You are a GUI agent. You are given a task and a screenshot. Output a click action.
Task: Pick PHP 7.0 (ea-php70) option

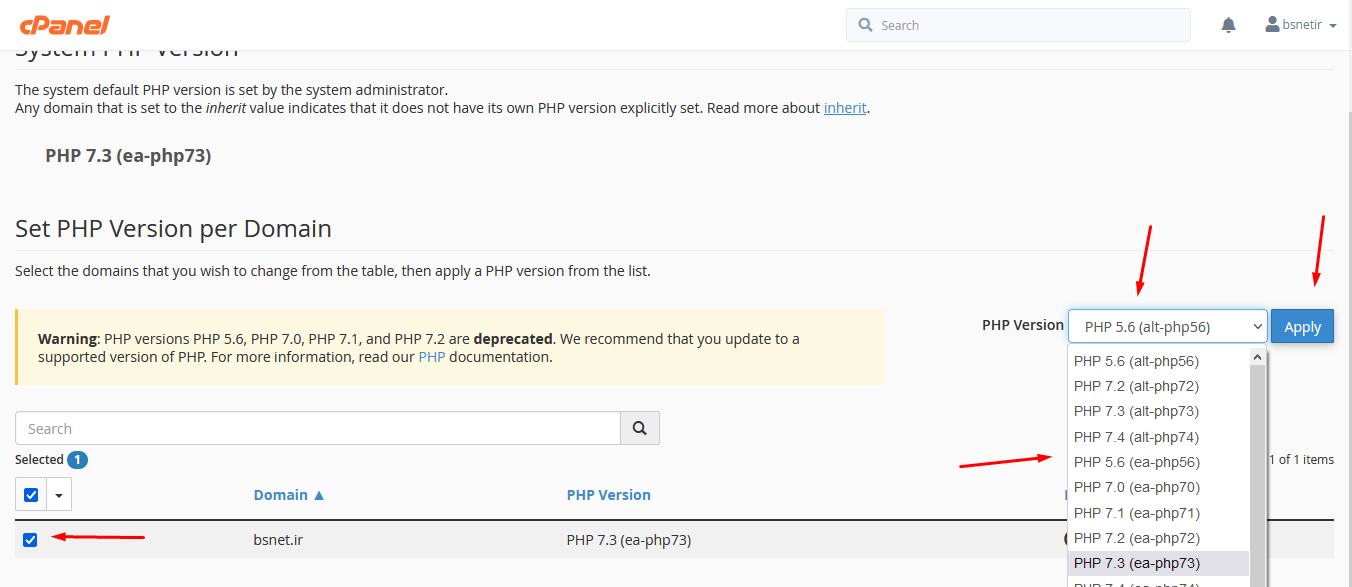pos(1159,487)
